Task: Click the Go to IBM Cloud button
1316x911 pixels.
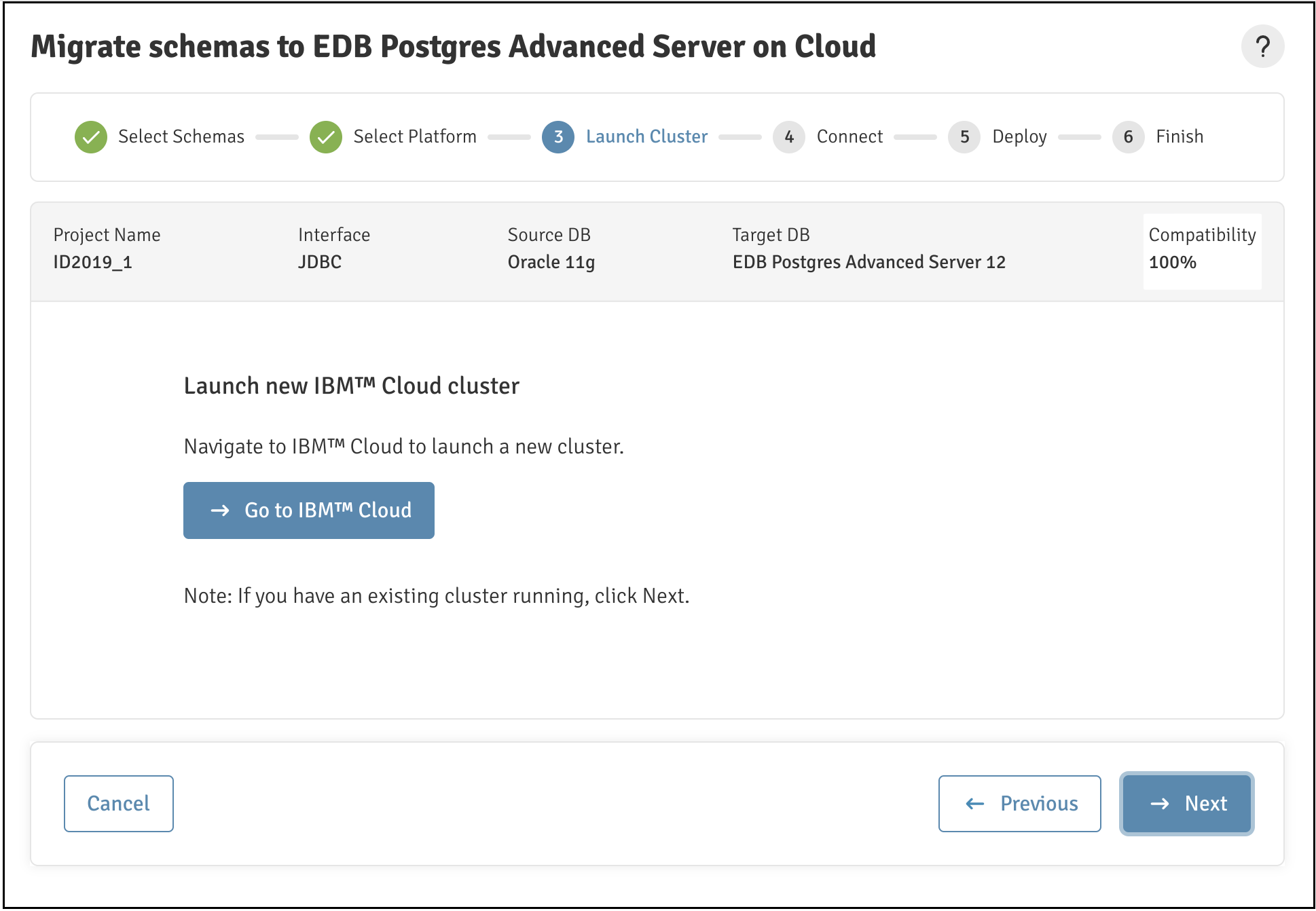Action: 309,510
